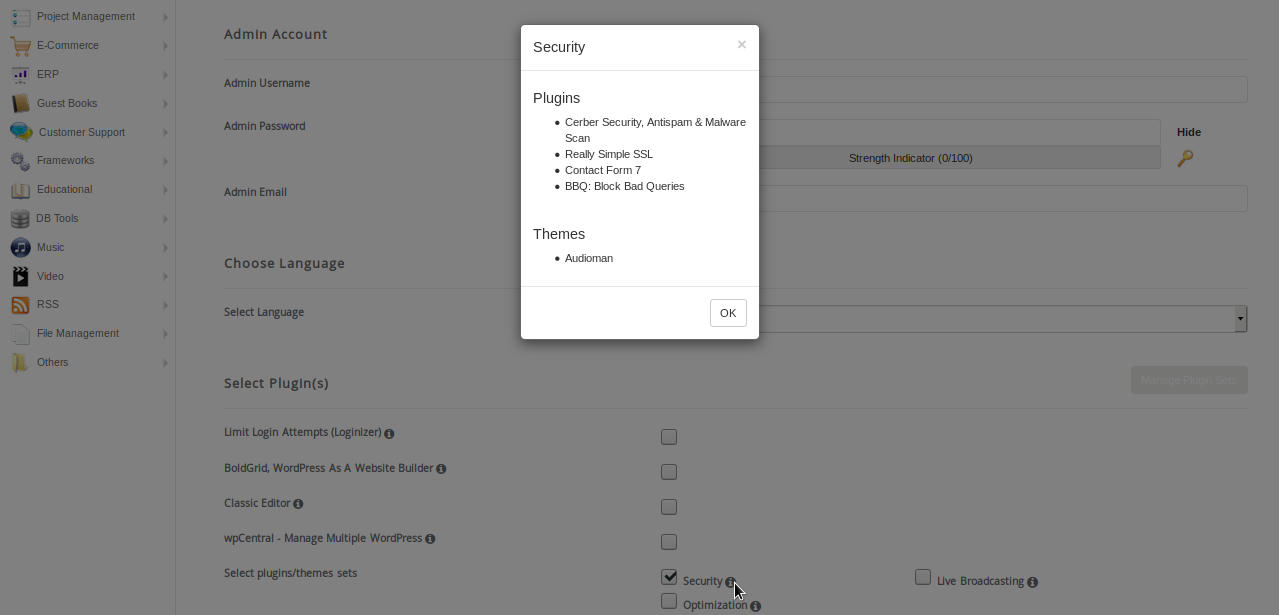Click the key icon to generate a password
This screenshot has width=1279, height=615.
[x=1185, y=158]
